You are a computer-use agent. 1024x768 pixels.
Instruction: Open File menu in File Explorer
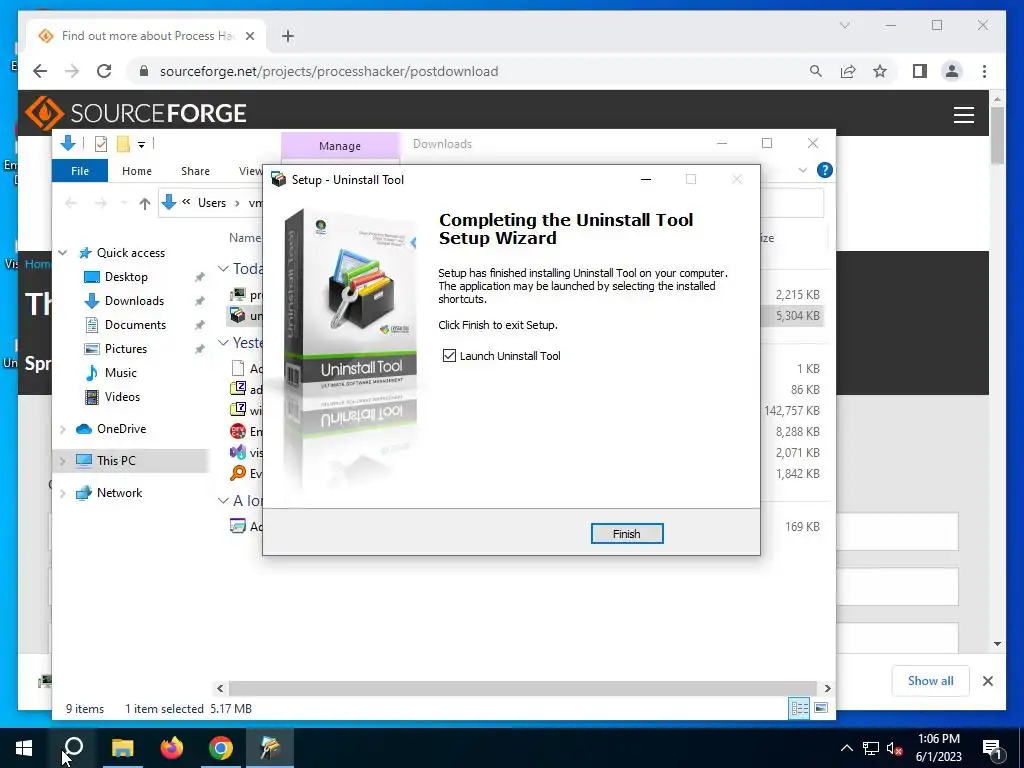point(80,170)
